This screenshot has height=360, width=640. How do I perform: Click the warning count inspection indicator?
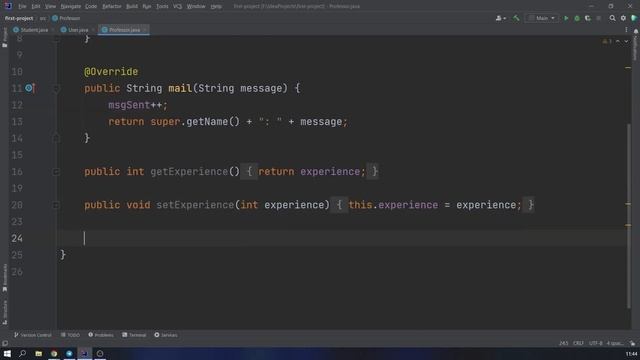coord(607,41)
